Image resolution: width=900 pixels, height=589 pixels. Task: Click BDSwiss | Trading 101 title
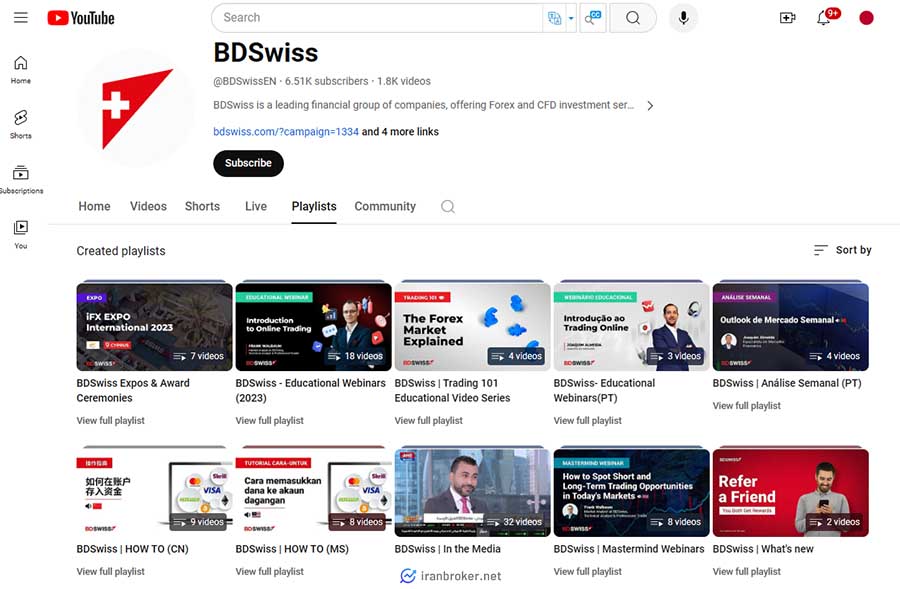click(x=452, y=390)
